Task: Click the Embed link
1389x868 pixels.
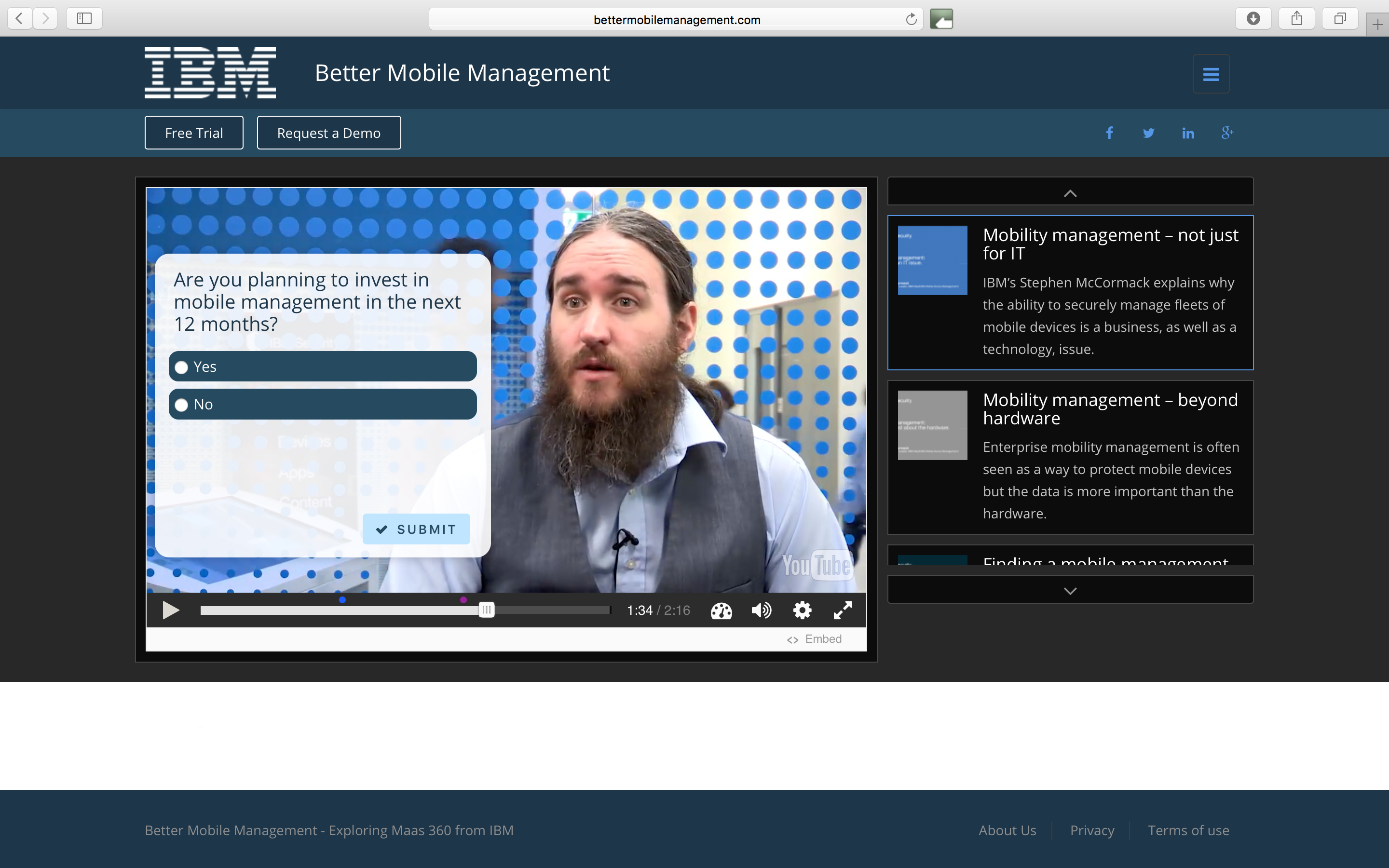Action: tap(815, 639)
